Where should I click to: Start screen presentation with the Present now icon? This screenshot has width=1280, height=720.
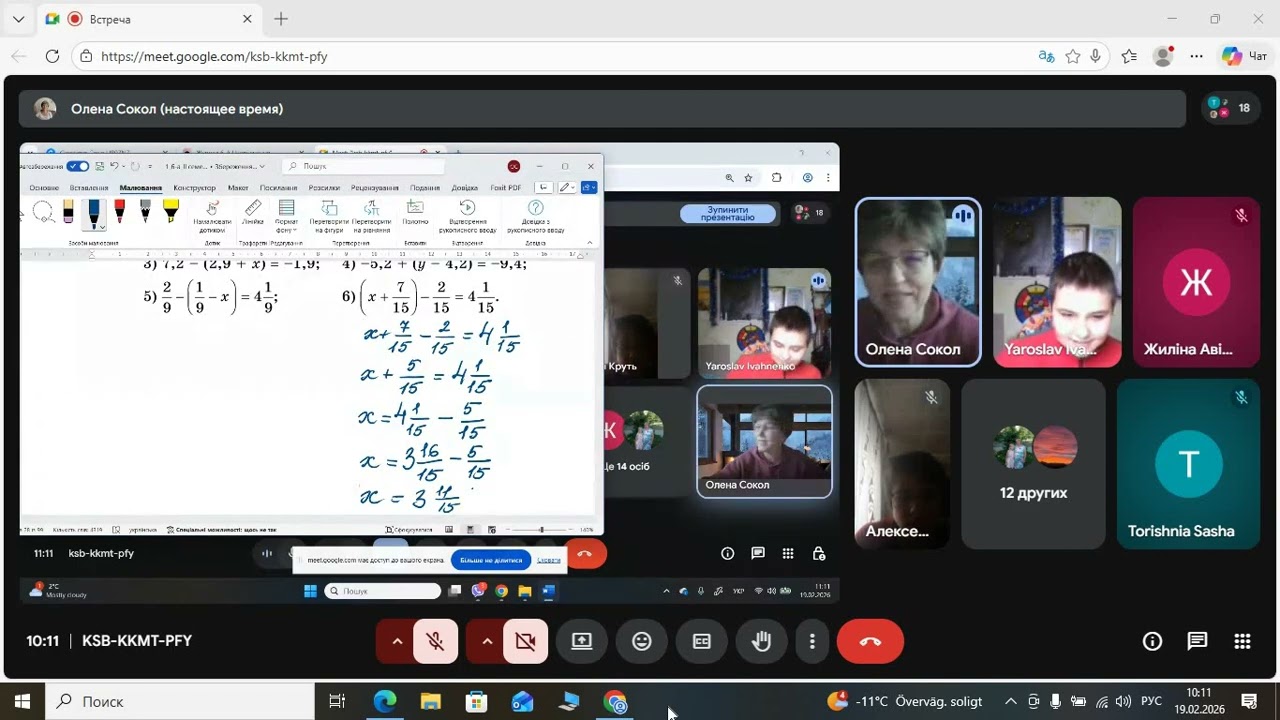coord(582,641)
